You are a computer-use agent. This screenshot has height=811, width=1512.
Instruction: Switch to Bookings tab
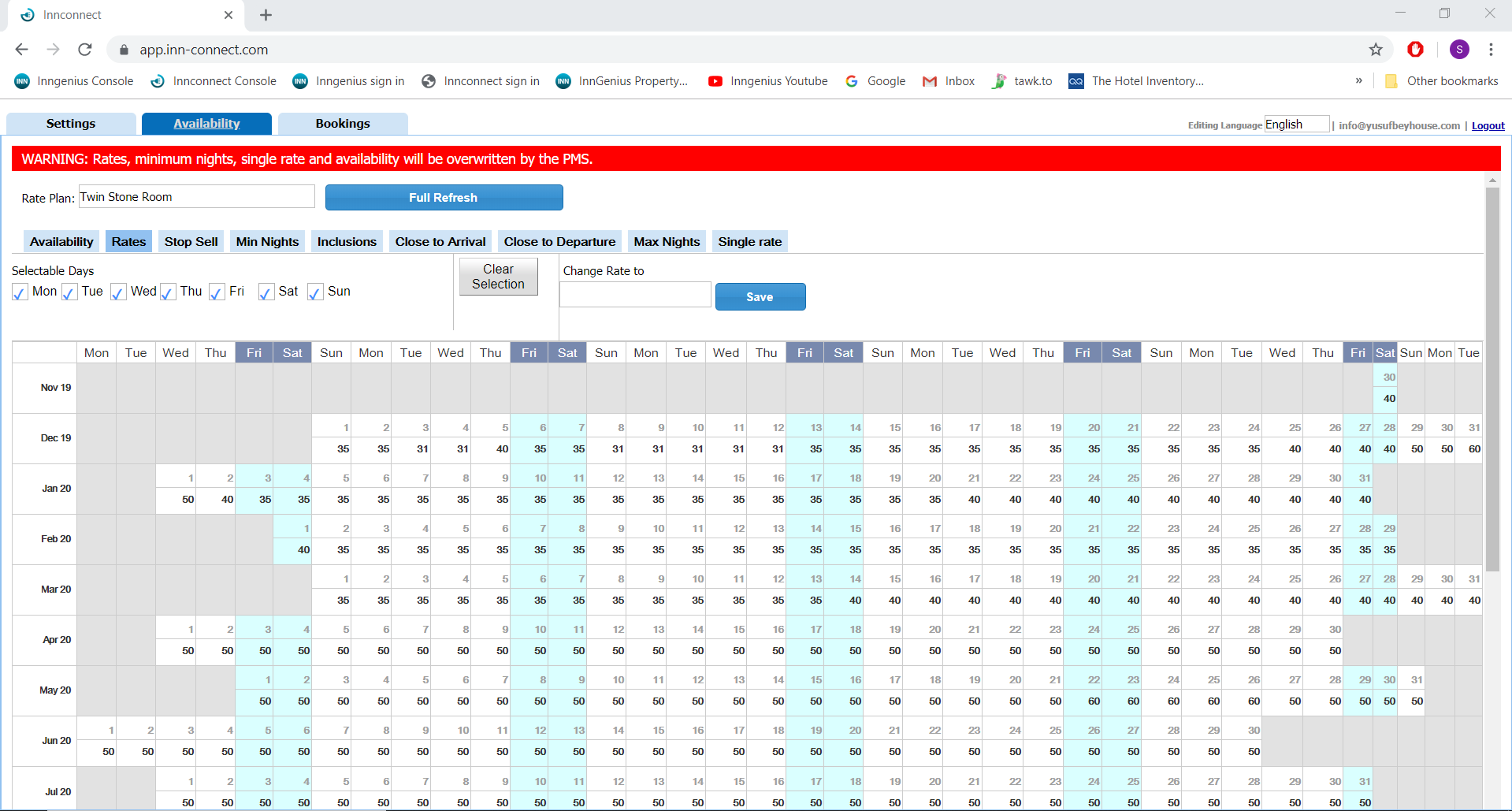[x=343, y=124]
